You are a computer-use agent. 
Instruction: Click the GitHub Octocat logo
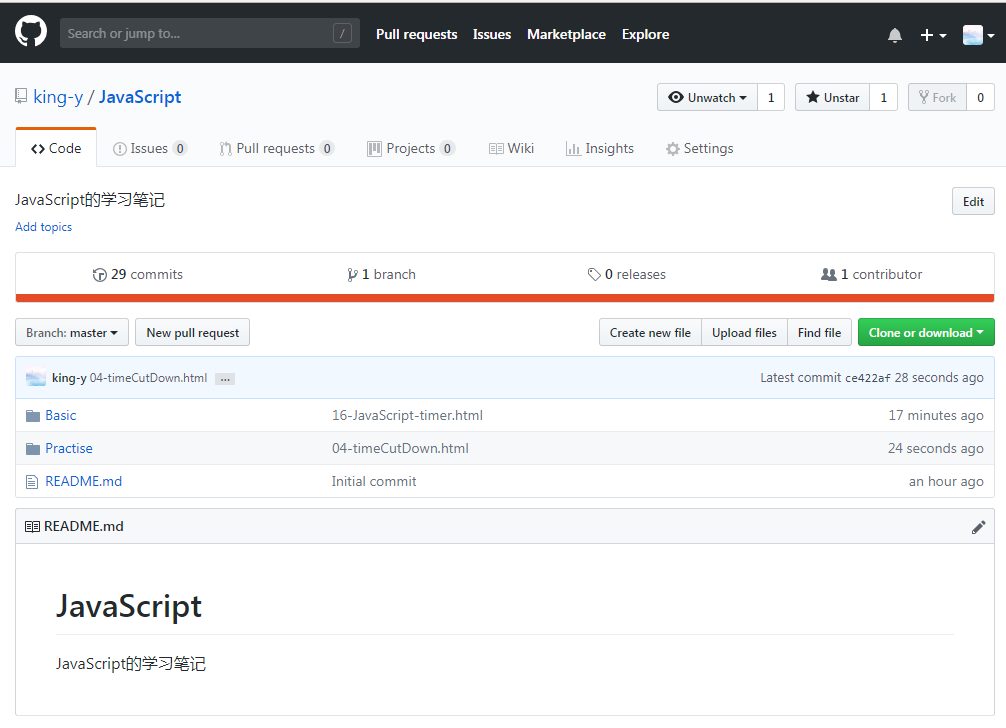[31, 31]
